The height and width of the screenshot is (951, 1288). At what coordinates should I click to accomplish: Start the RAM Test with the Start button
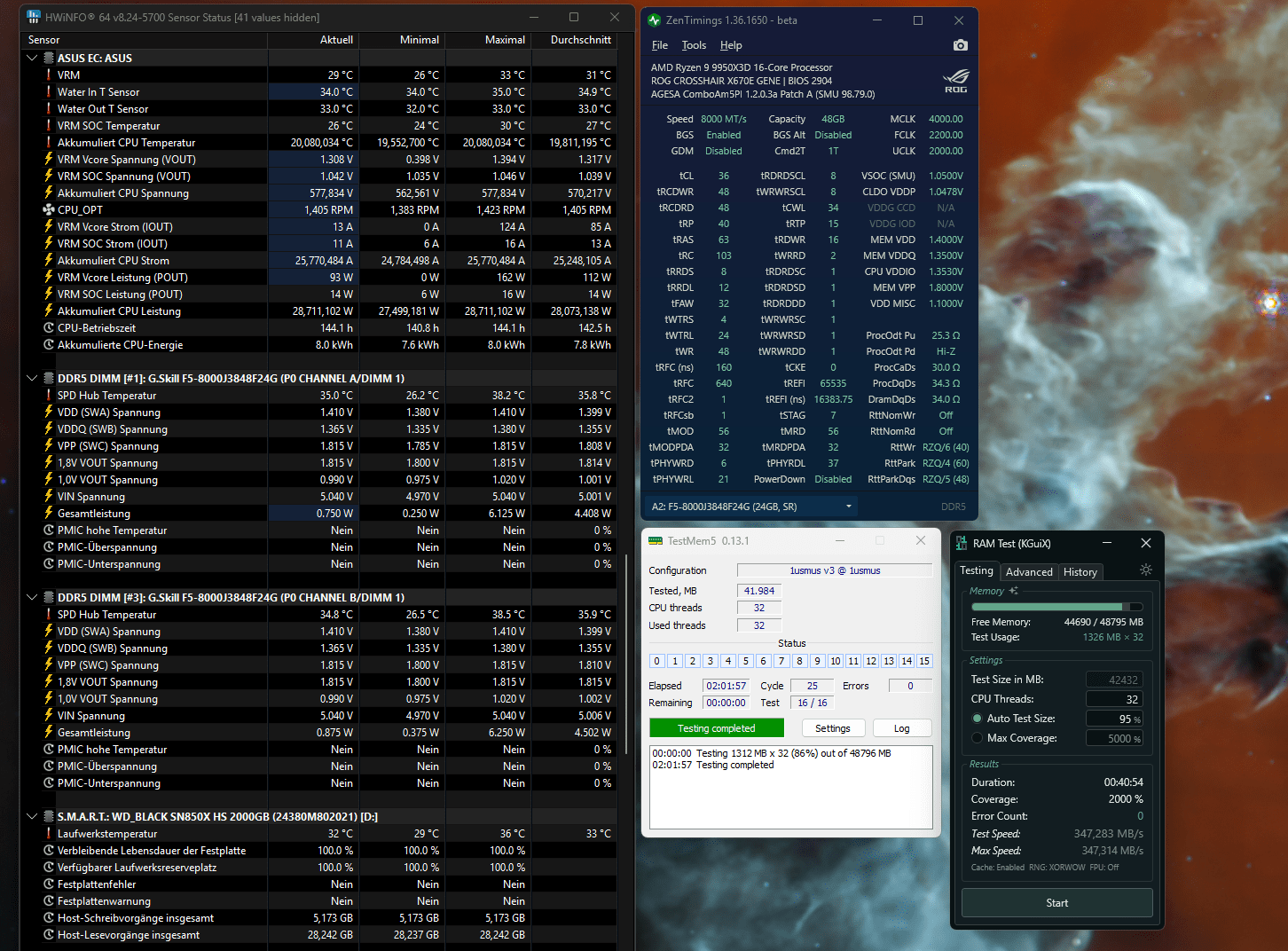[1057, 903]
